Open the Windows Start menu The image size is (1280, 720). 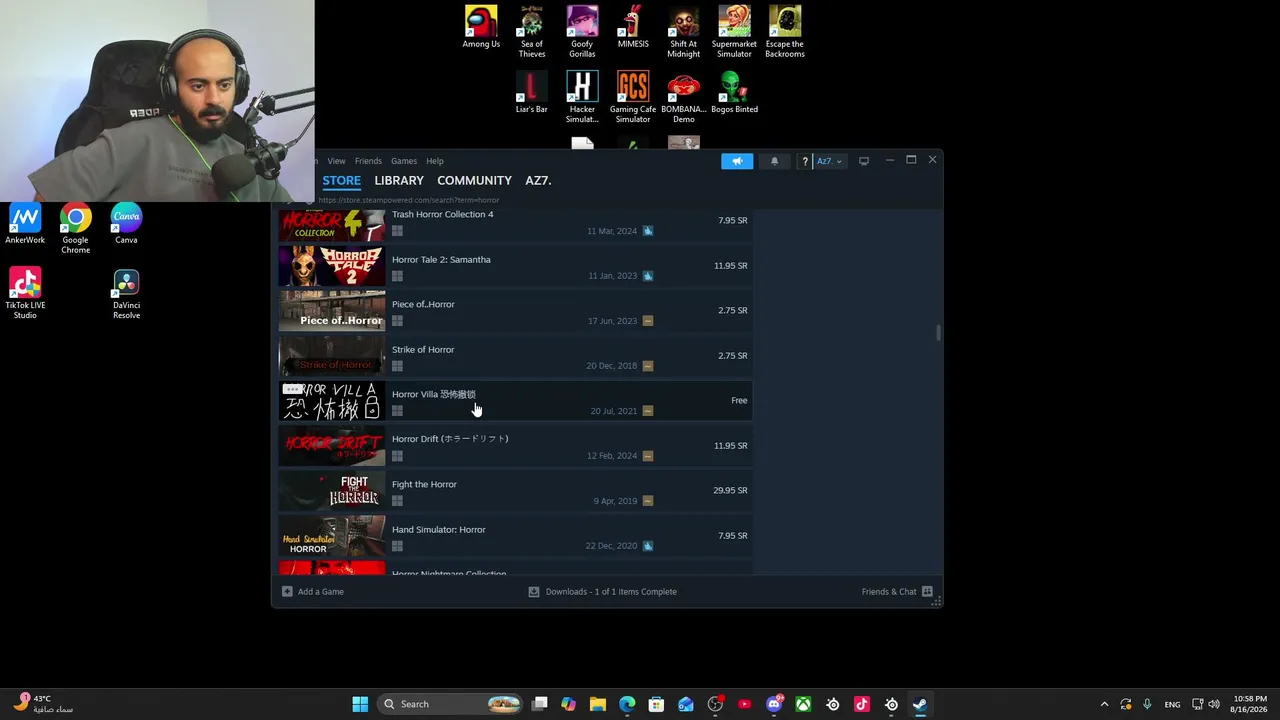[x=360, y=704]
